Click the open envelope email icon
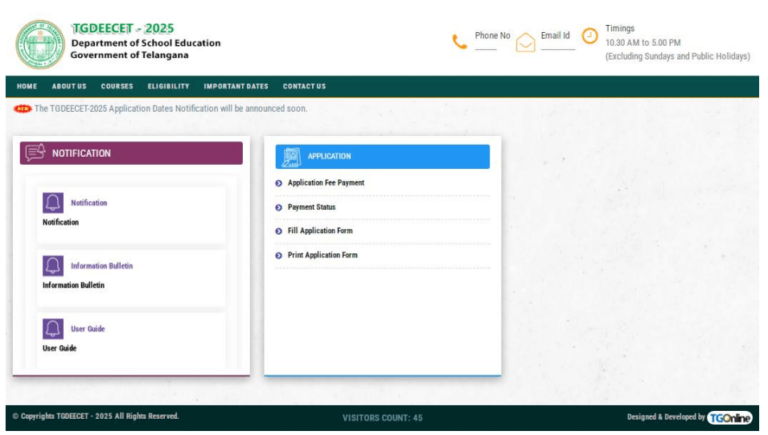The width and height of the screenshot is (768, 435). (526, 43)
